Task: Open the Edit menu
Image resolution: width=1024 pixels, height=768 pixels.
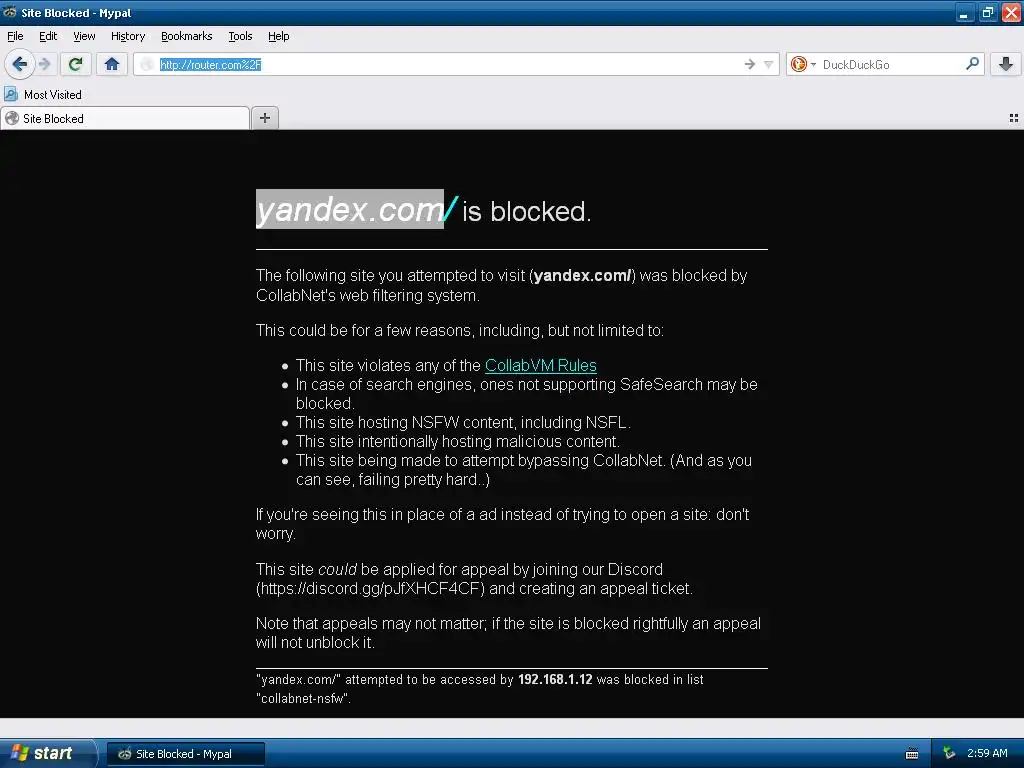Action: (48, 37)
